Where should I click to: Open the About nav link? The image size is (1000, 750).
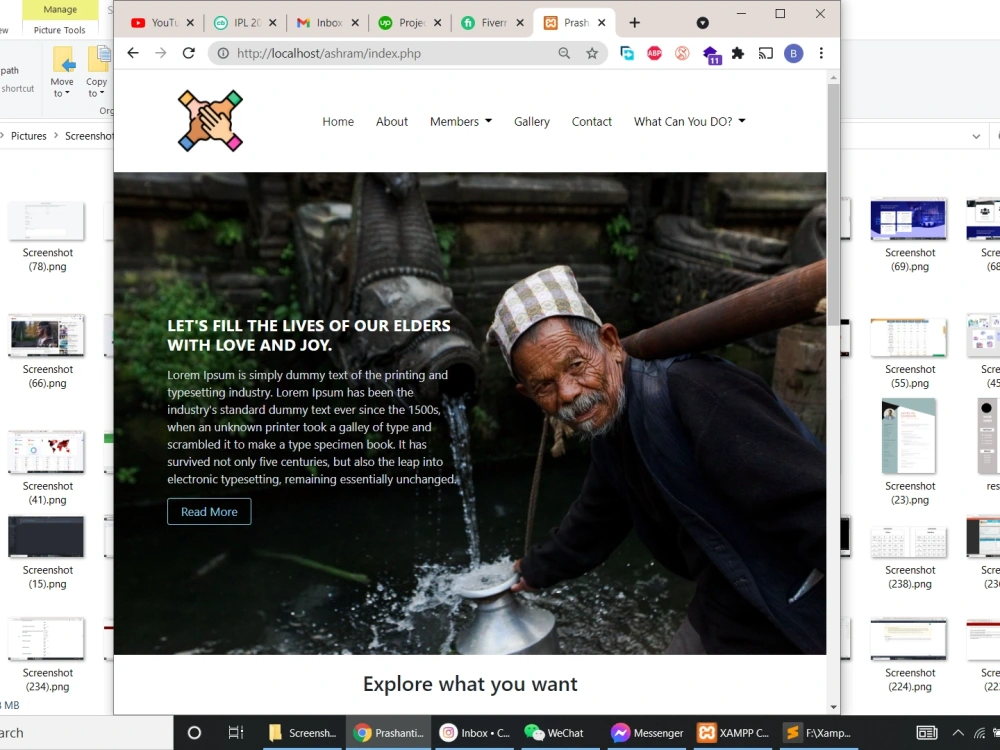392,121
